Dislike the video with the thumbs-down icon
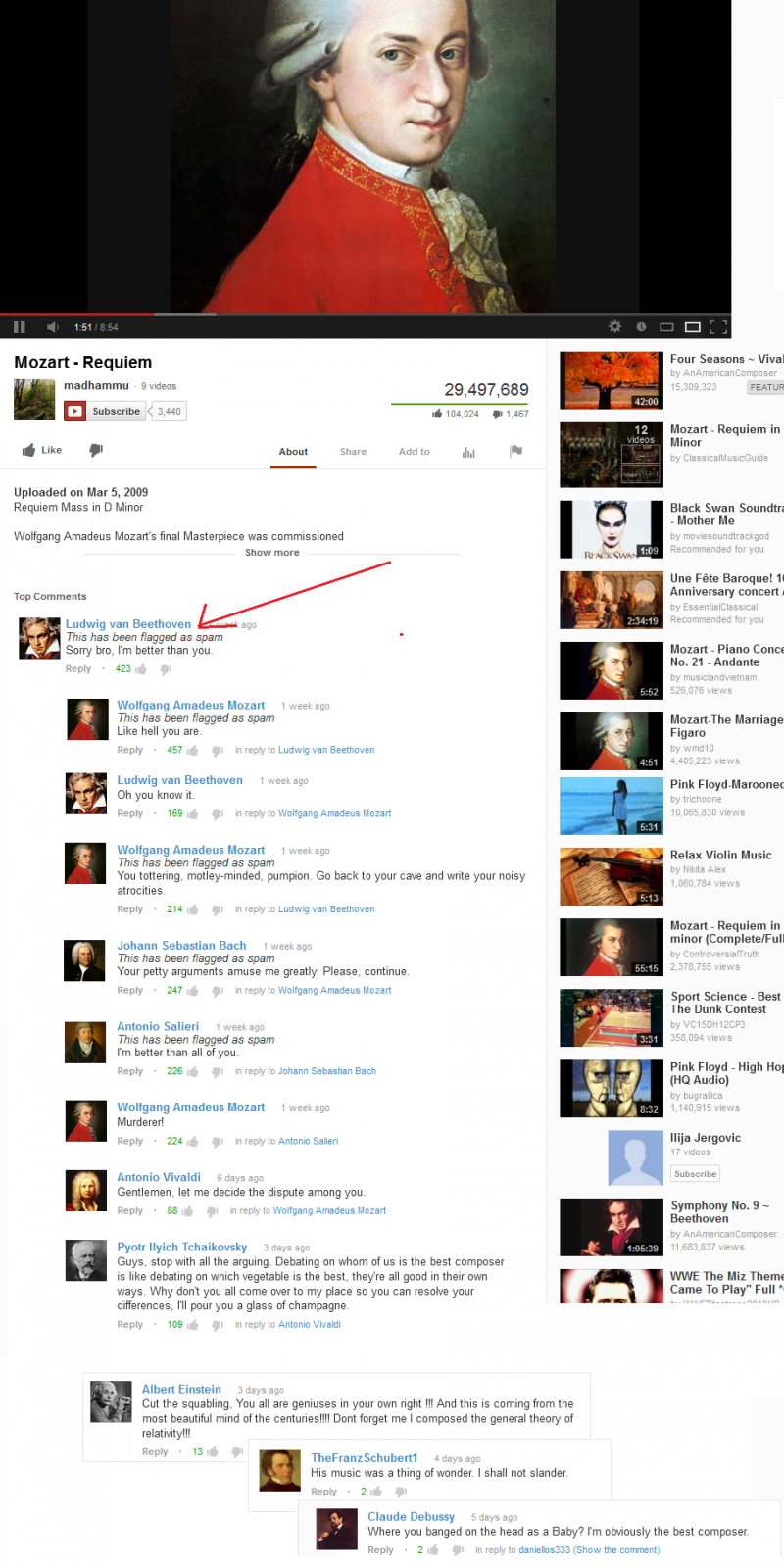Screen dimensions: 784x1568 click(x=96, y=450)
